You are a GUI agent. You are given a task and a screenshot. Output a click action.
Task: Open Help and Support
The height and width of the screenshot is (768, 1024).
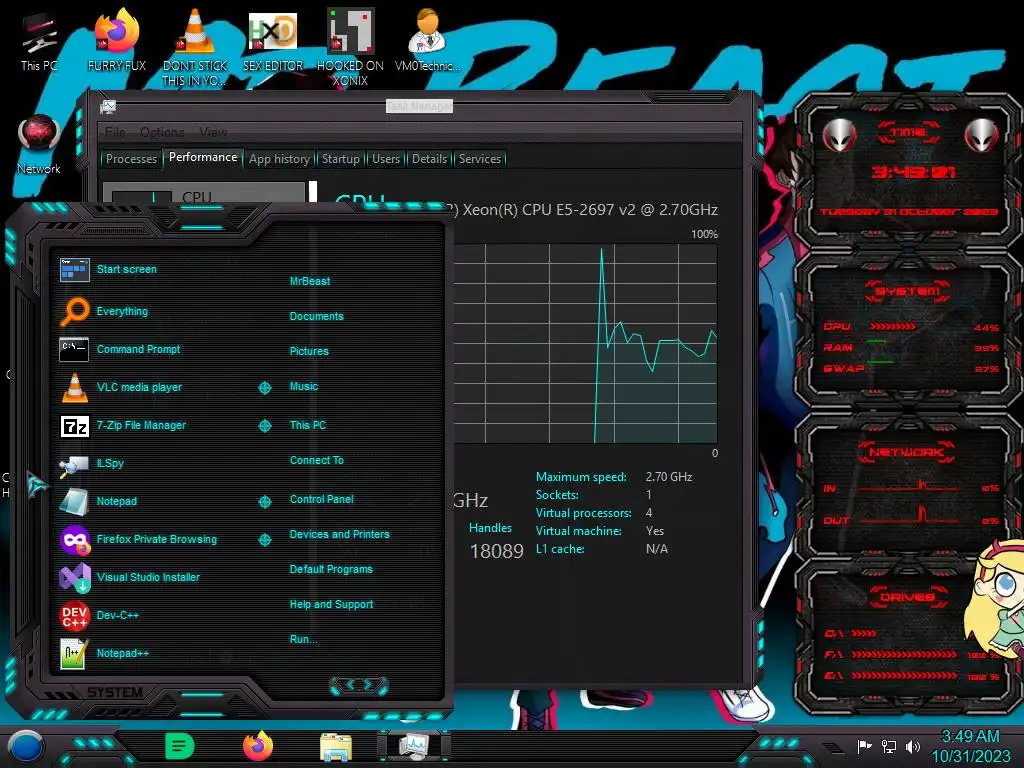[331, 605]
